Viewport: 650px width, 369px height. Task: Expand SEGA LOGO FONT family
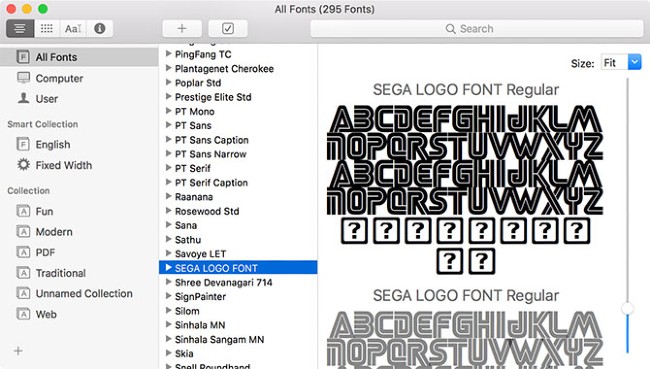click(x=168, y=267)
